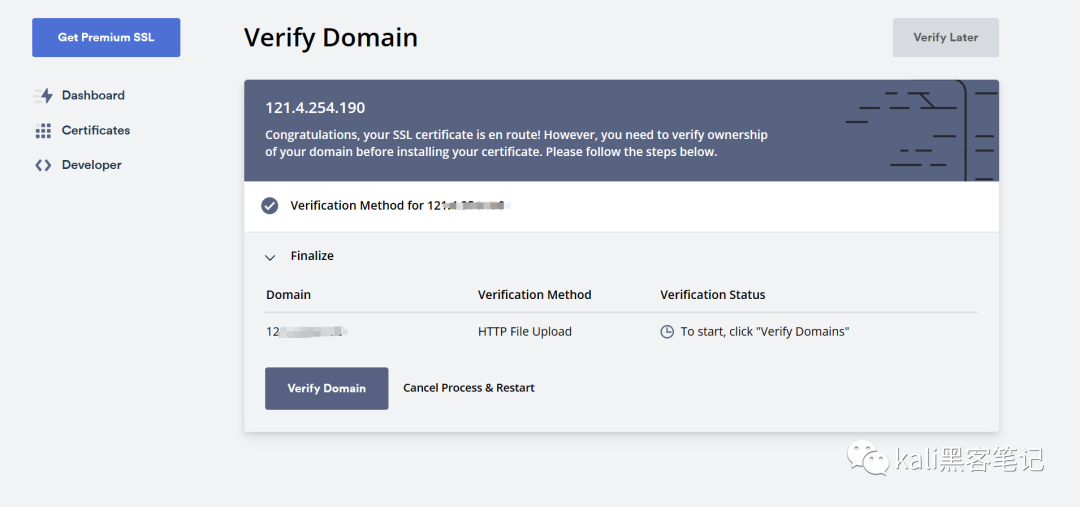Click the 121.4.254.190 banner heading
This screenshot has height=507, width=1080.
click(315, 108)
